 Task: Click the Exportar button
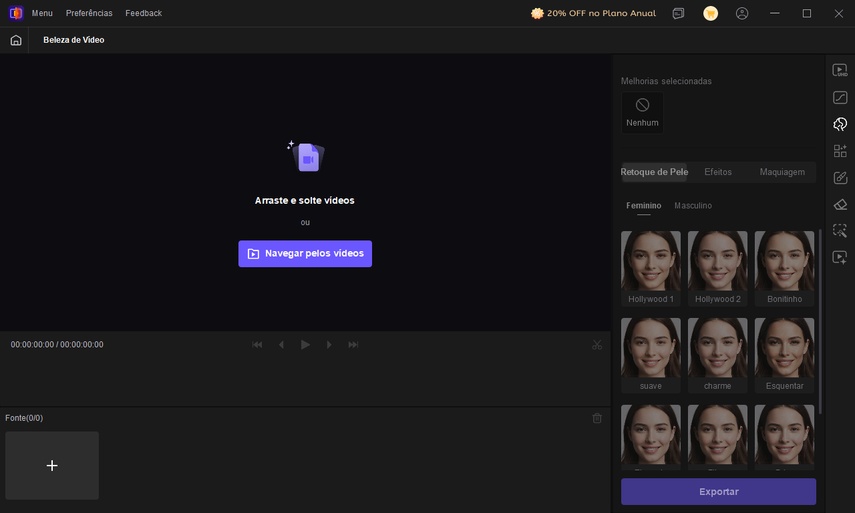pyautogui.click(x=718, y=492)
